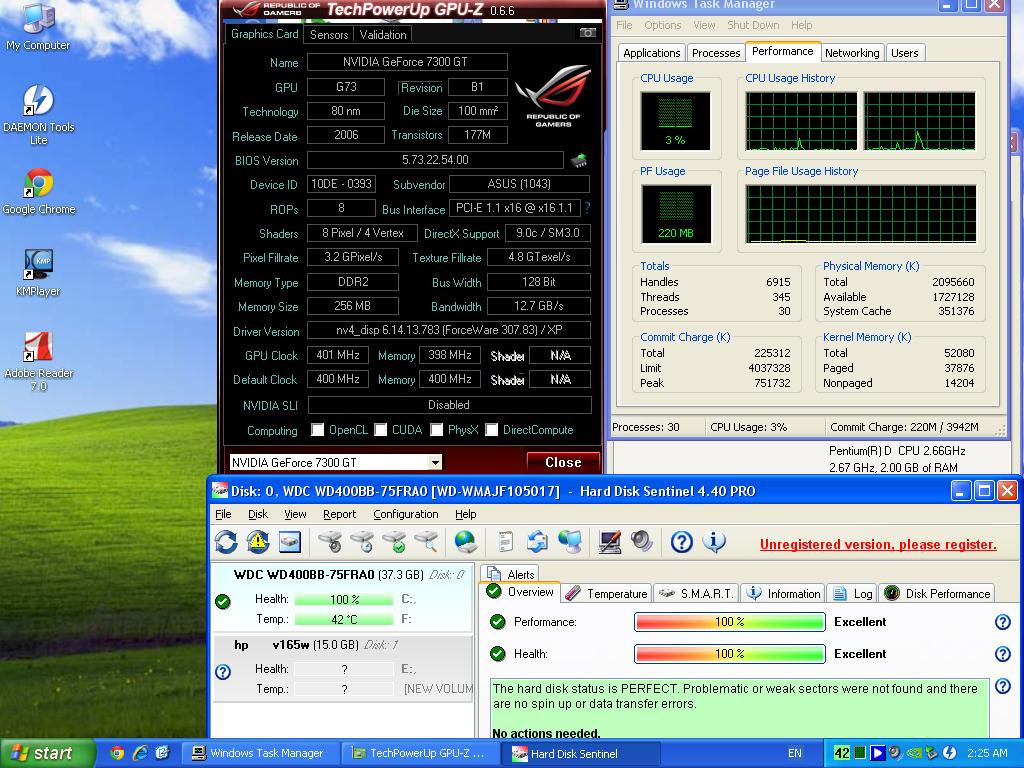Click the BIOS chip icon next to BIOS Version

[578, 160]
